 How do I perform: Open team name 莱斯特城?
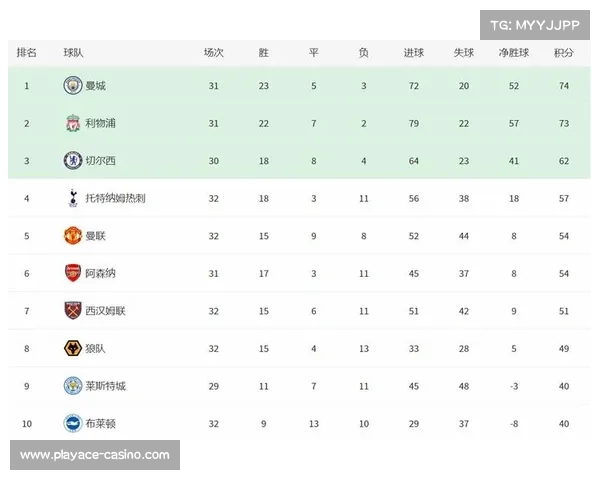[105, 386]
